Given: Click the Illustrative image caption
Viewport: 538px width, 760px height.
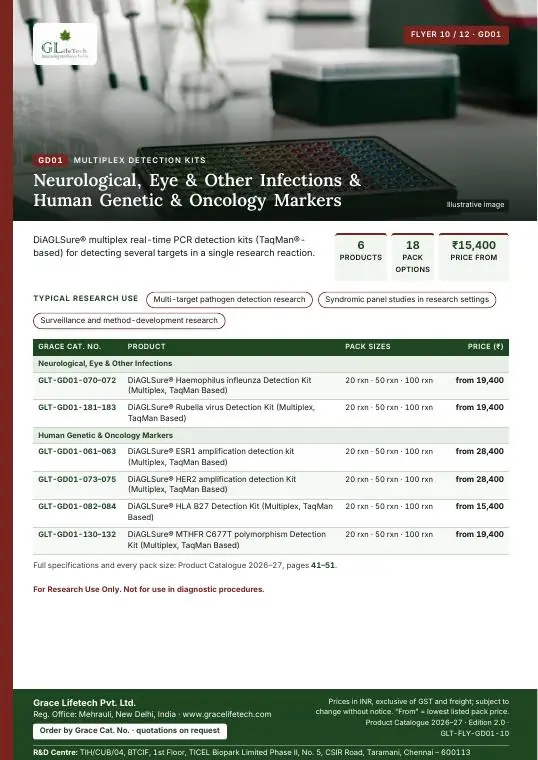Looking at the screenshot, I should click(x=475, y=205).
